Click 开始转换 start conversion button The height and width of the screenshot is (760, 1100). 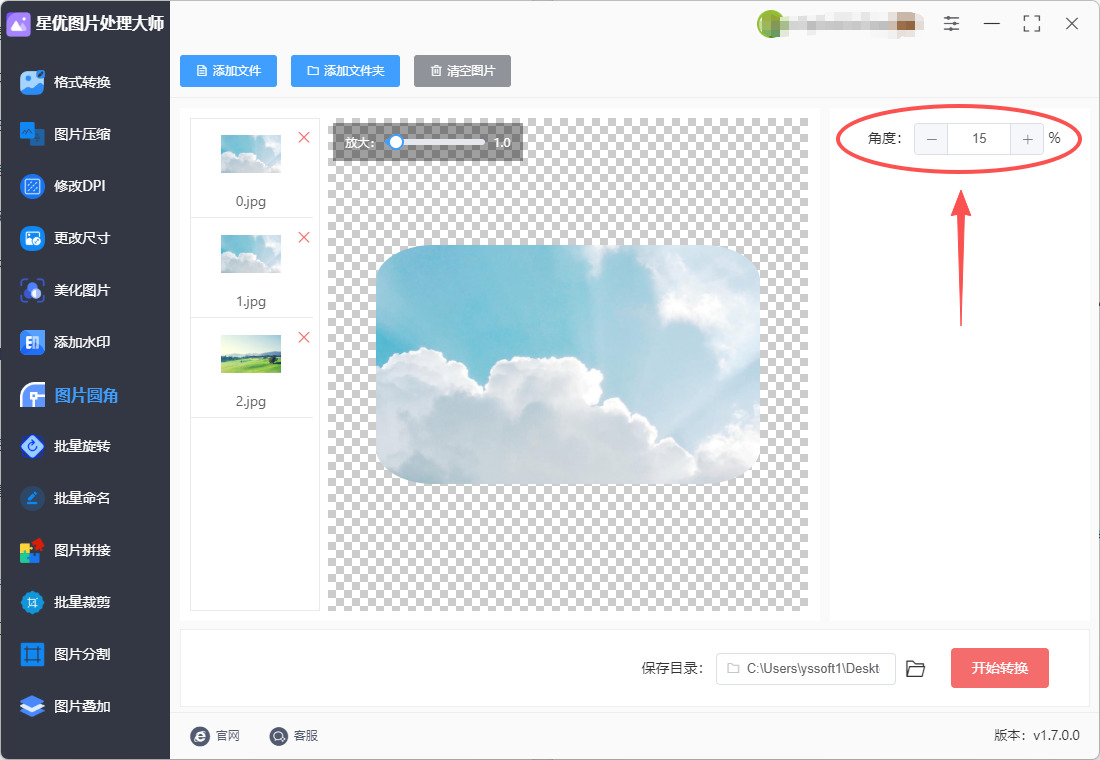point(1000,668)
